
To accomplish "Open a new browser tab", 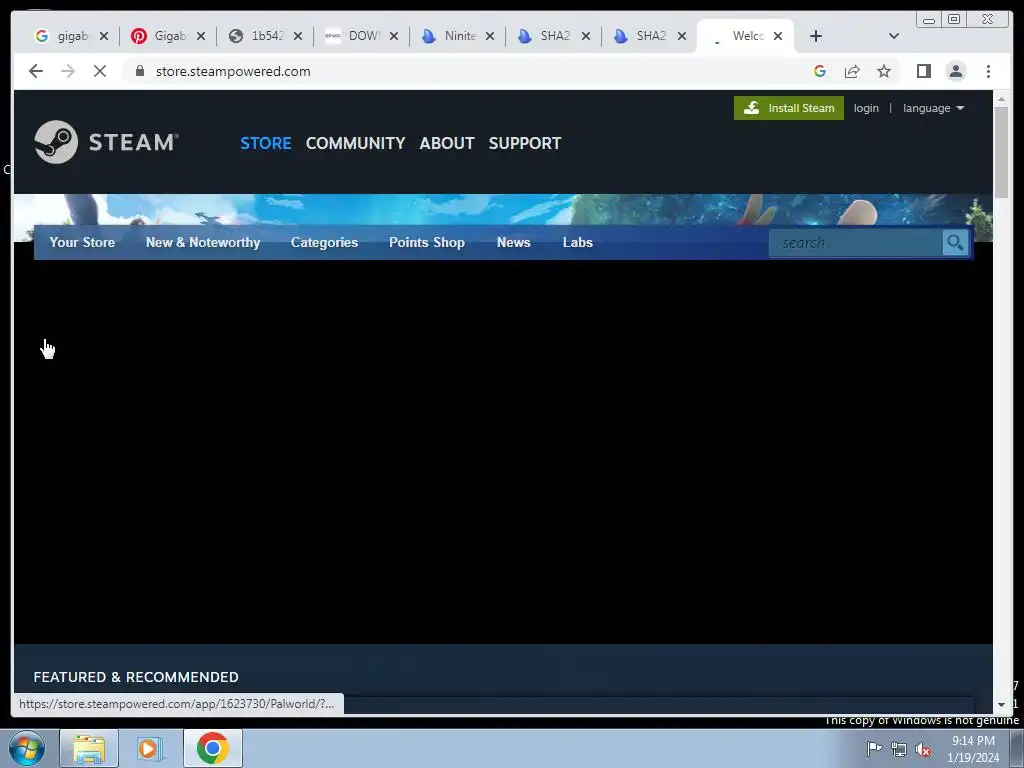I will pyautogui.click(x=816, y=36).
